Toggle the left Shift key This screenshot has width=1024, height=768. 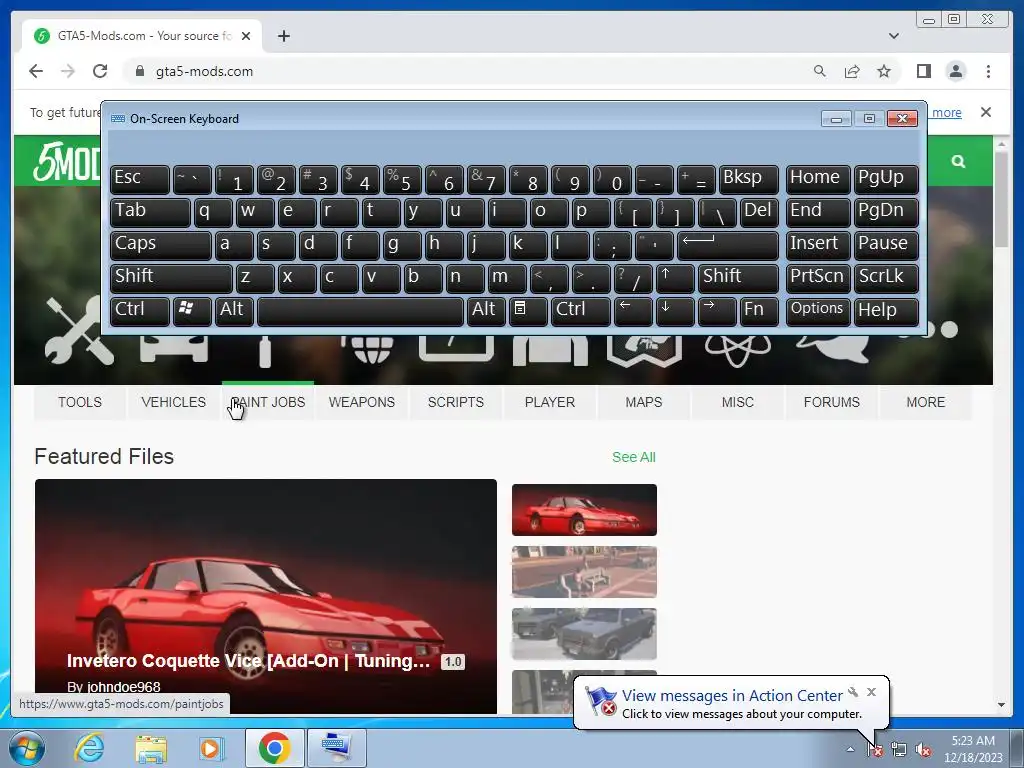coord(171,278)
